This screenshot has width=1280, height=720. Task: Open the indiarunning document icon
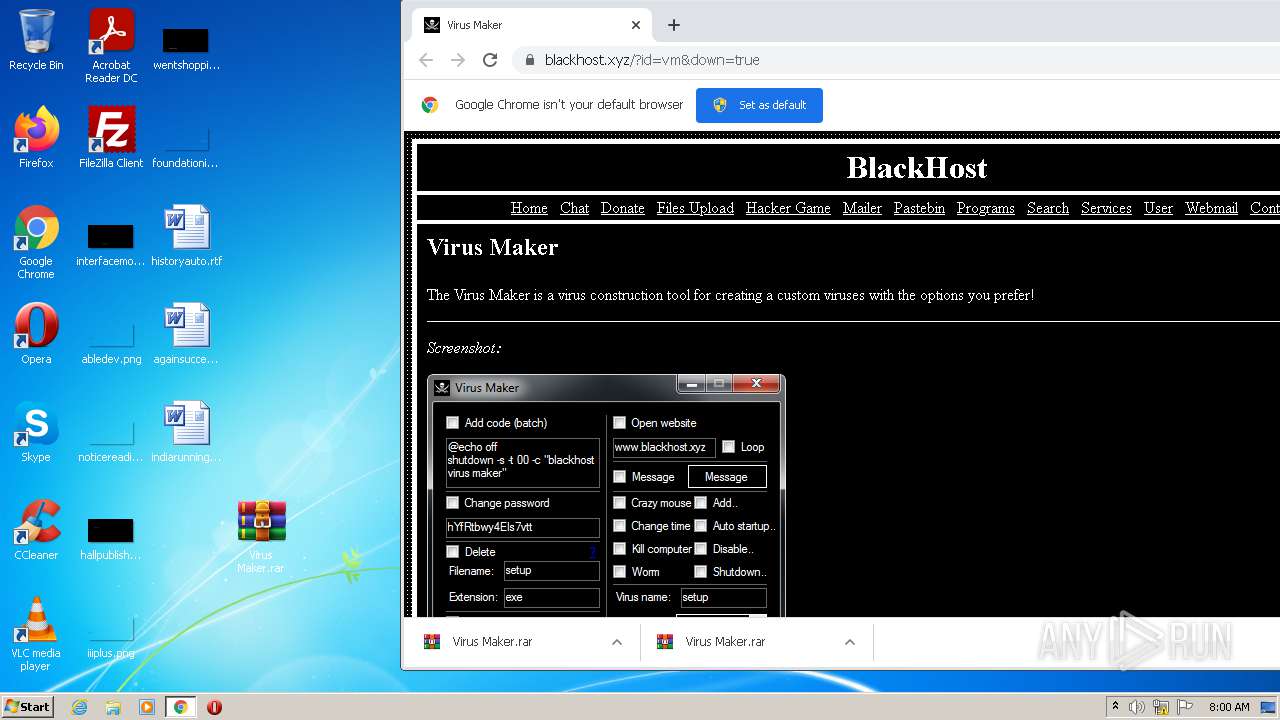pos(187,432)
